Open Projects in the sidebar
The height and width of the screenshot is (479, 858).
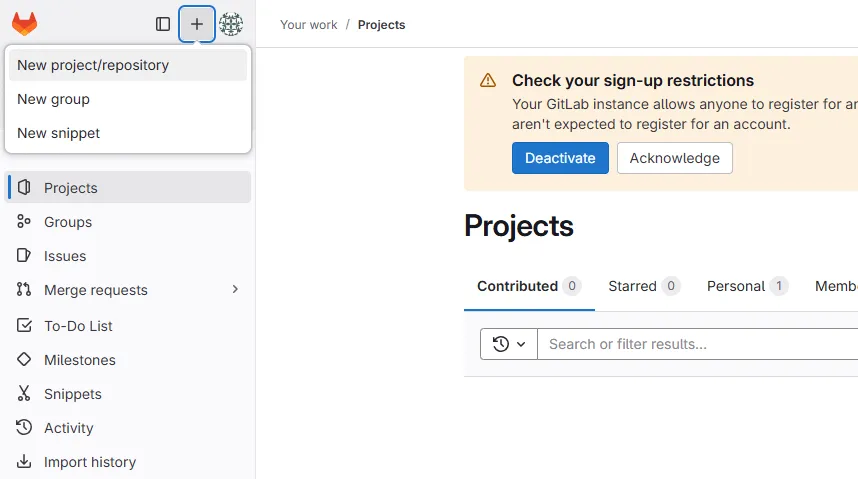(x=70, y=188)
